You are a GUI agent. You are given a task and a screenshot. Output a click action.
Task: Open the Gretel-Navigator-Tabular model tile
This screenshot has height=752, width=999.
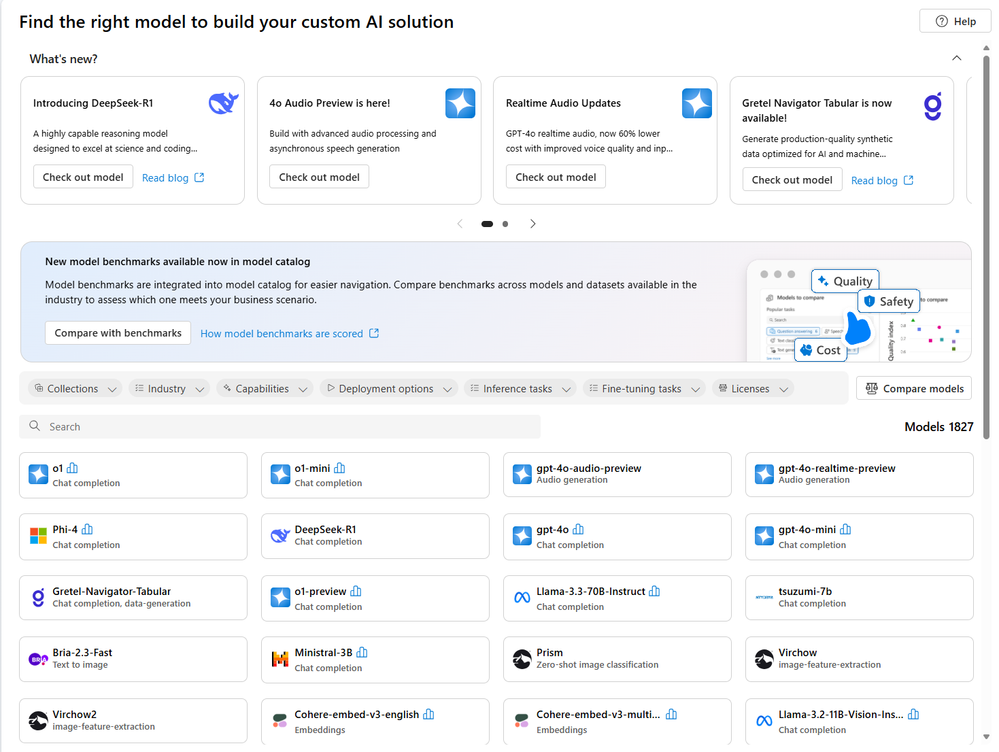click(133, 598)
